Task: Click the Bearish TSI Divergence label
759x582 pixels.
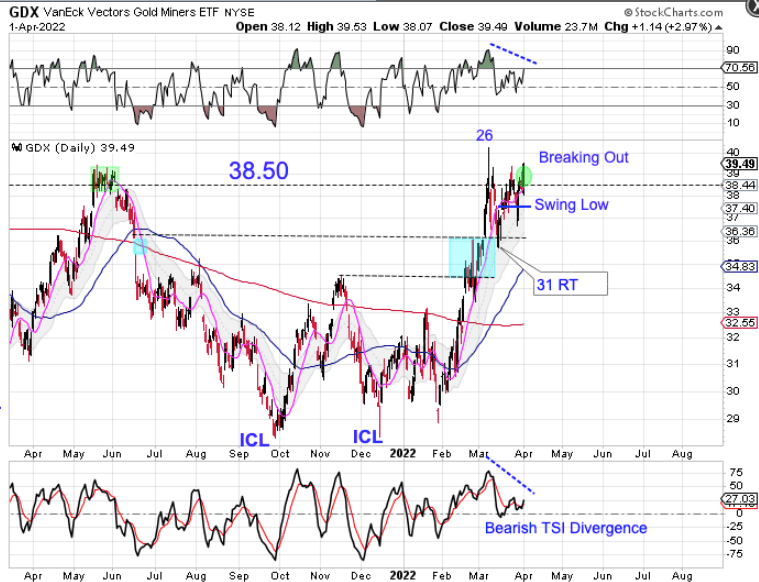Action: click(x=566, y=528)
